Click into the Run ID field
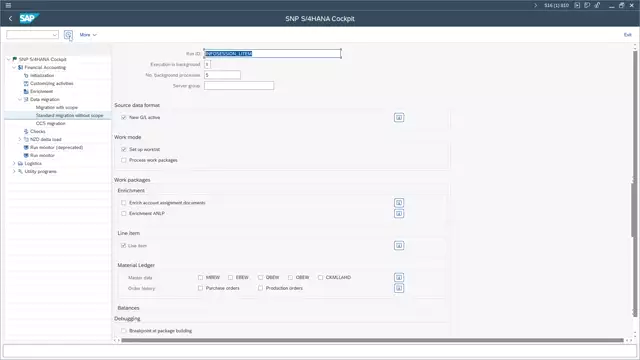 pos(272,53)
